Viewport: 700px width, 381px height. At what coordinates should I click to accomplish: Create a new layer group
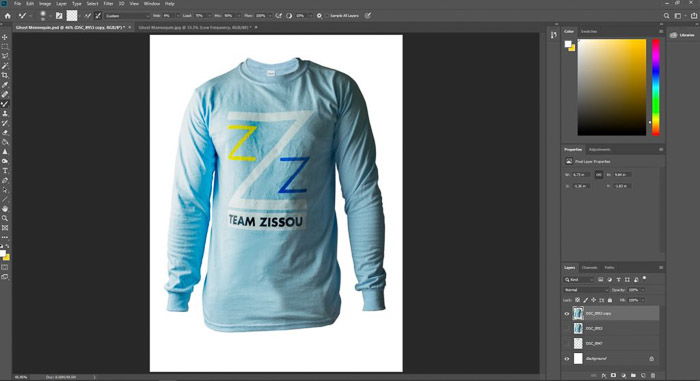(633, 376)
